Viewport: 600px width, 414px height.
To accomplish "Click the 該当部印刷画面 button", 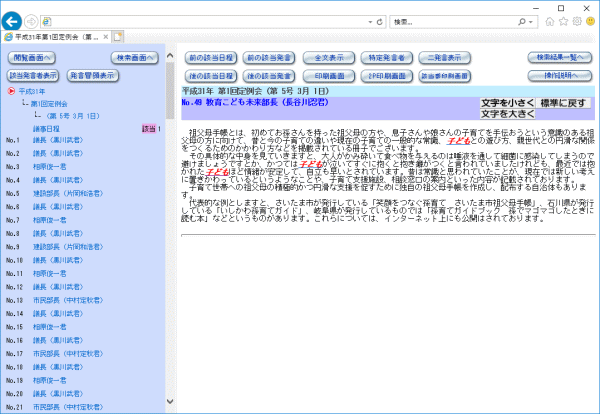I will point(445,76).
